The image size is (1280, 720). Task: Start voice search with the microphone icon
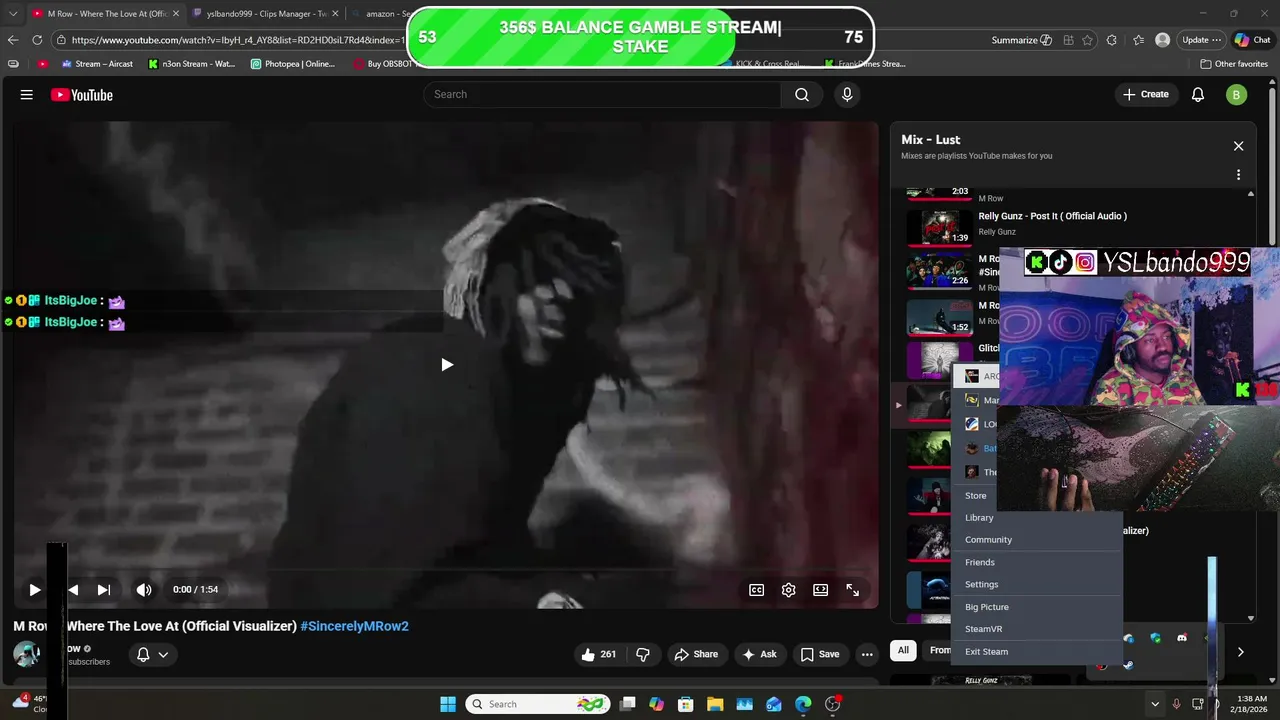tap(847, 94)
